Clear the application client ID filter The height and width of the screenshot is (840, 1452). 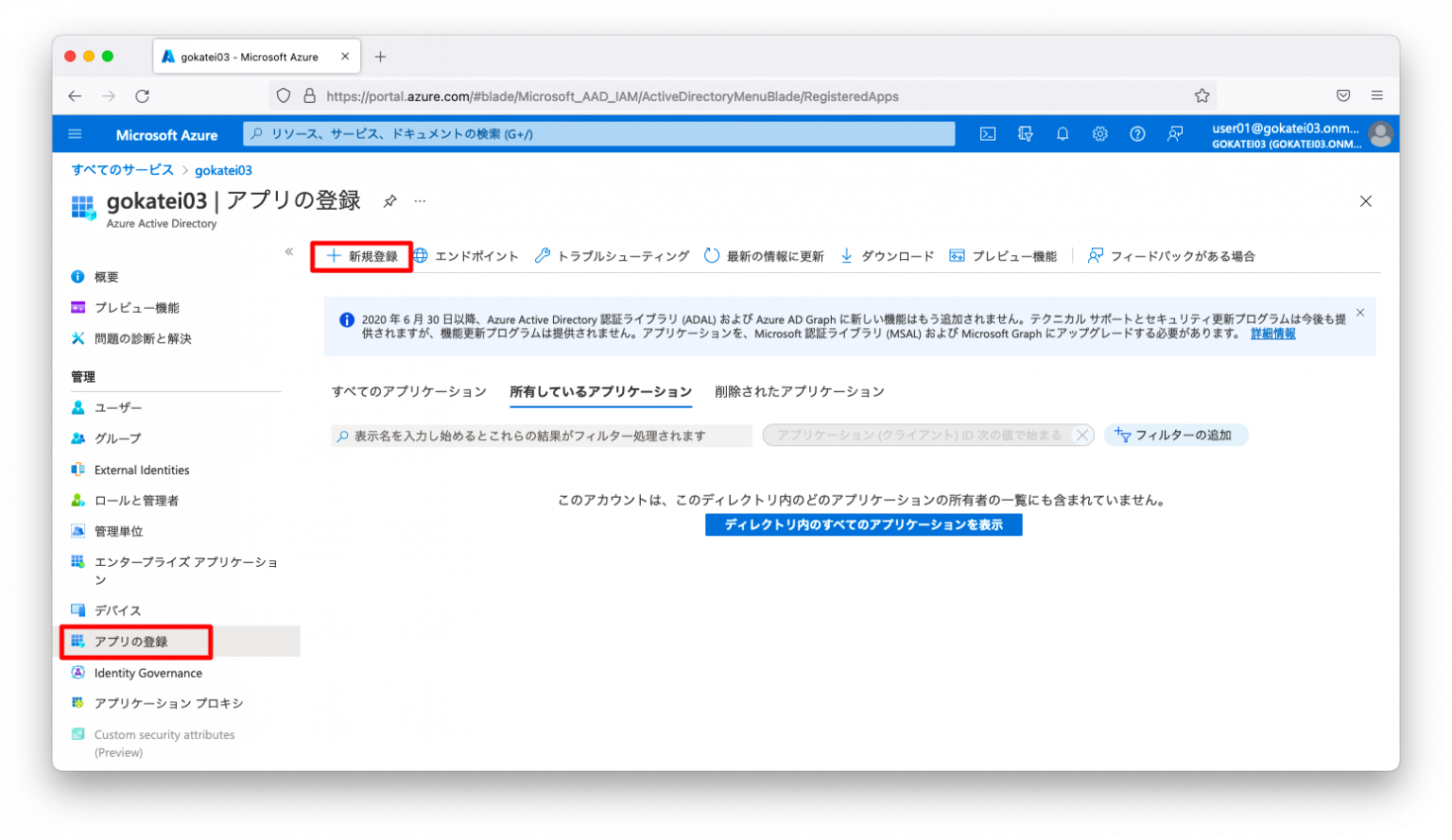tap(1082, 435)
